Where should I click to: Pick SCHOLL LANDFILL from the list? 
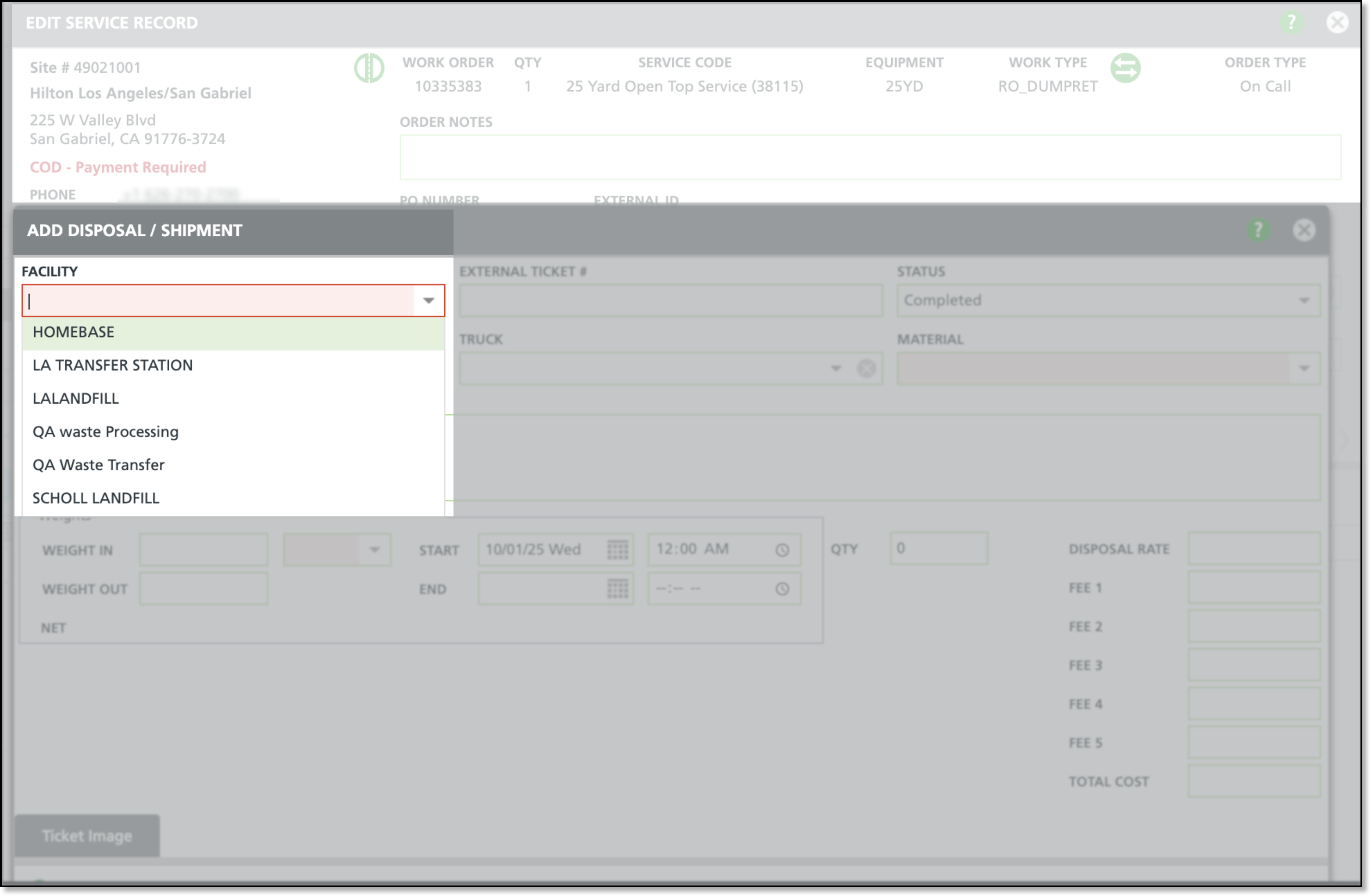coord(96,498)
